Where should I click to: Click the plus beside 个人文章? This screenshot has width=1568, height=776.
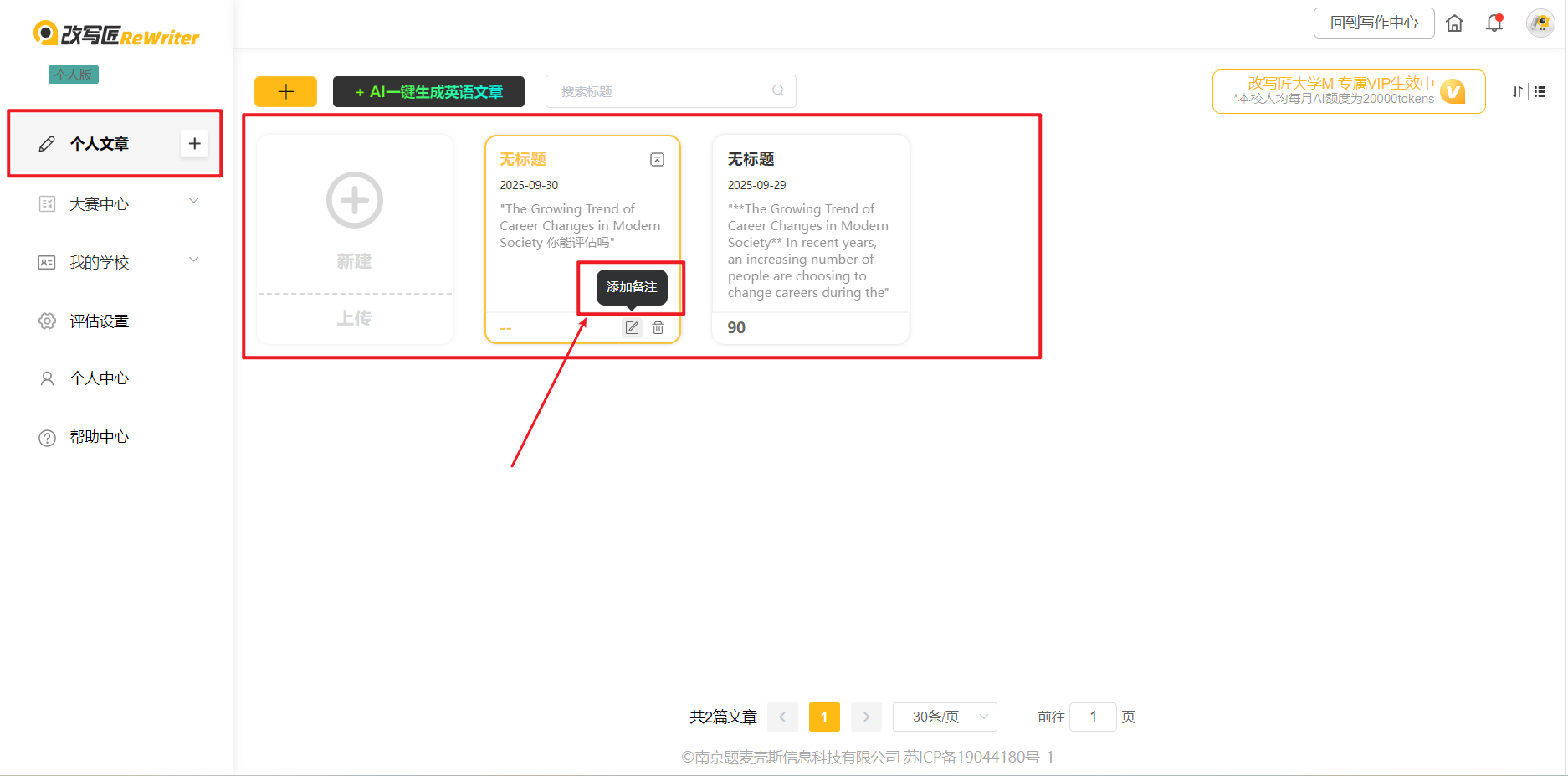pyautogui.click(x=194, y=143)
